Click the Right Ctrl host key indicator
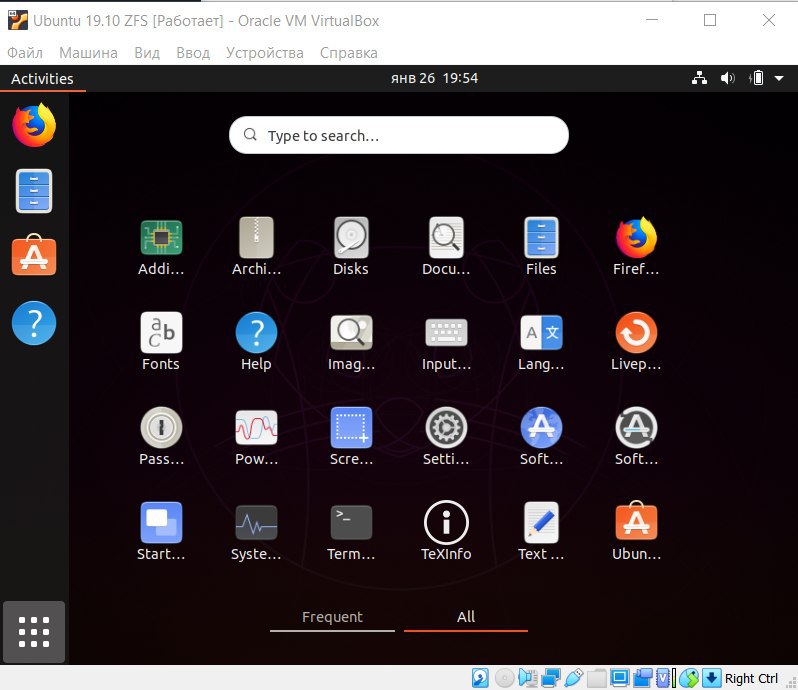This screenshot has width=798, height=690. pos(751,679)
